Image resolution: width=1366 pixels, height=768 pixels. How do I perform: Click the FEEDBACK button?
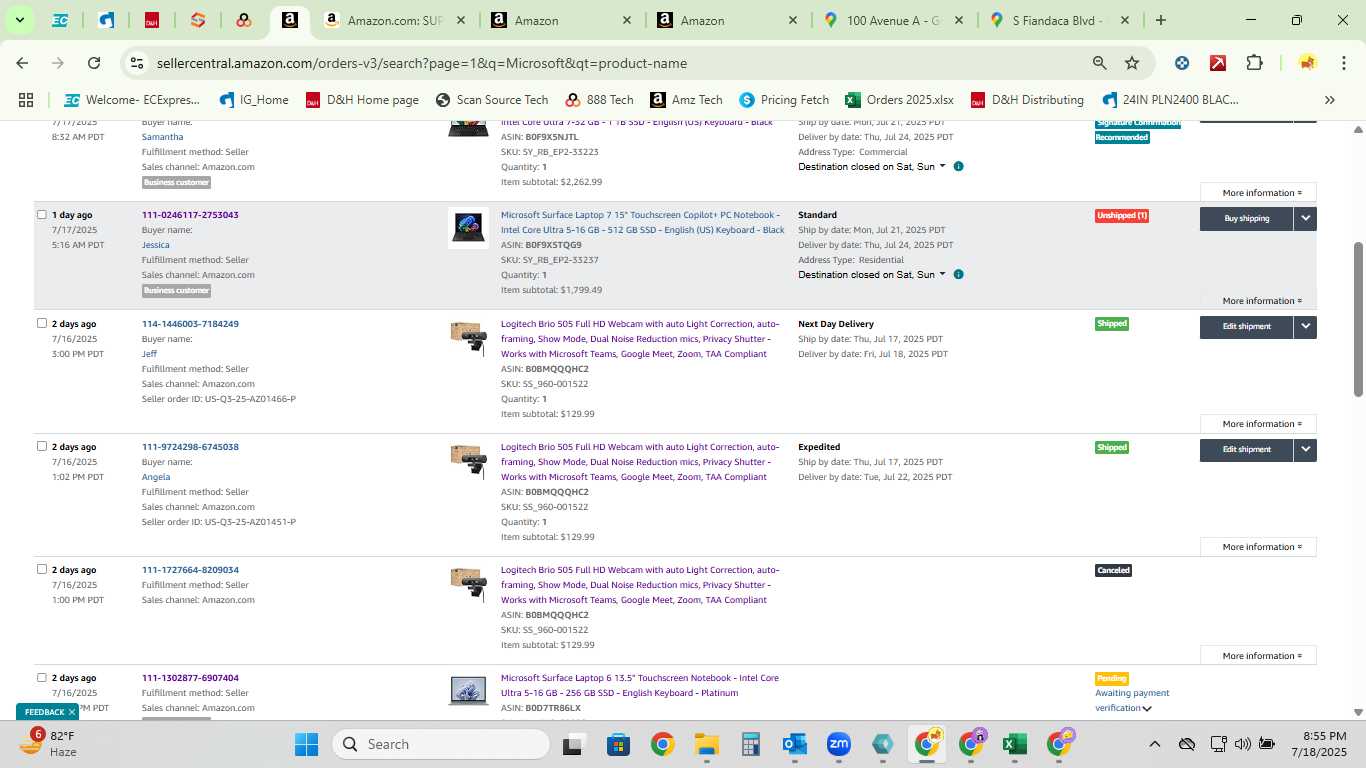coord(45,712)
